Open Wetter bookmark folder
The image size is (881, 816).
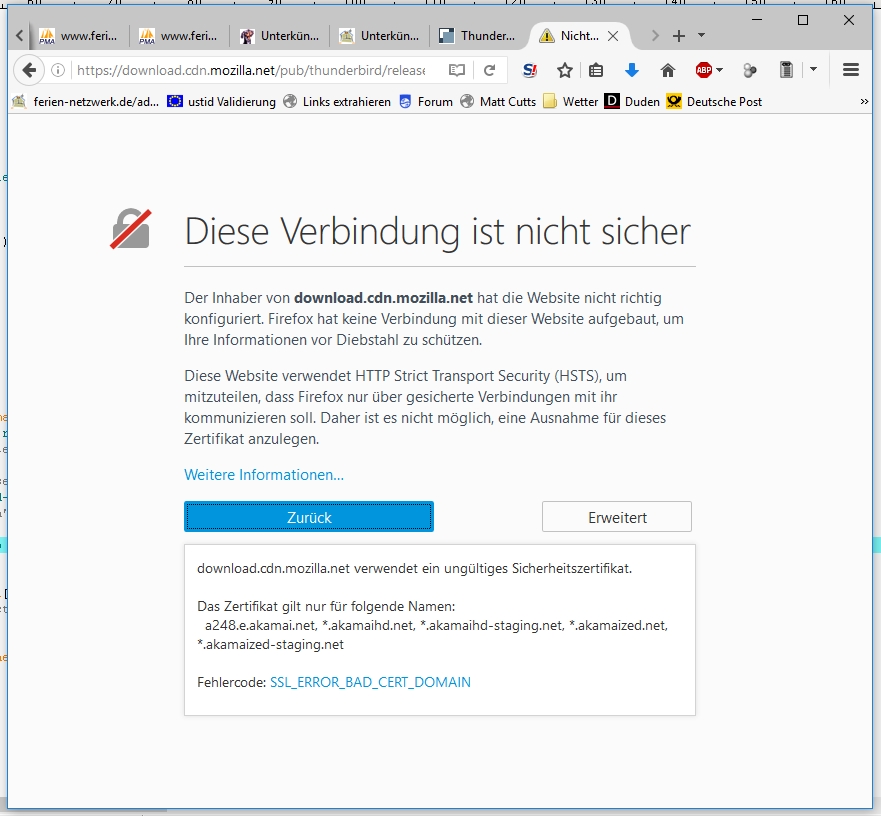pyautogui.click(x=571, y=102)
